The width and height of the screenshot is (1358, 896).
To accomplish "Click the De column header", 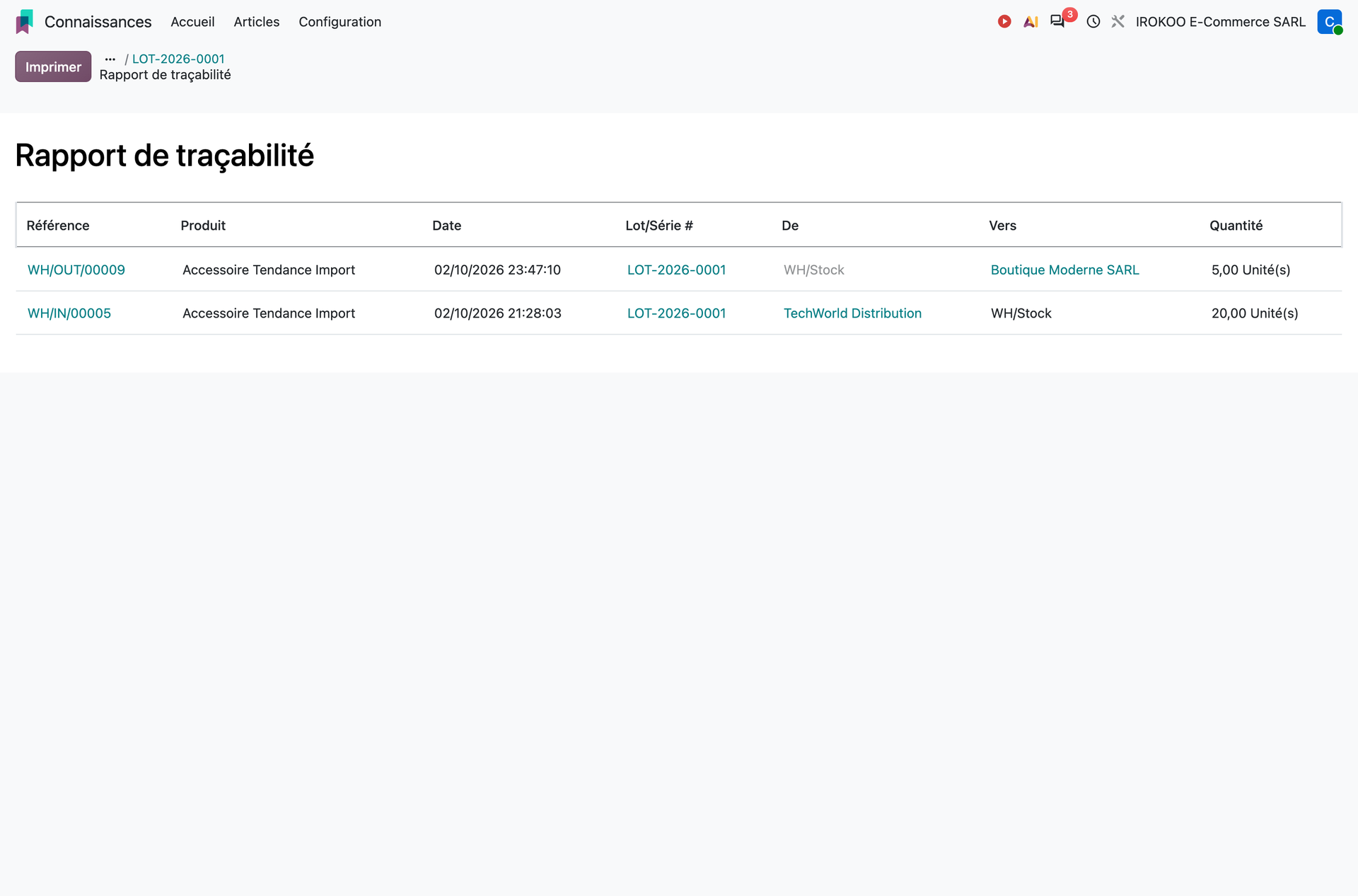I will (790, 226).
